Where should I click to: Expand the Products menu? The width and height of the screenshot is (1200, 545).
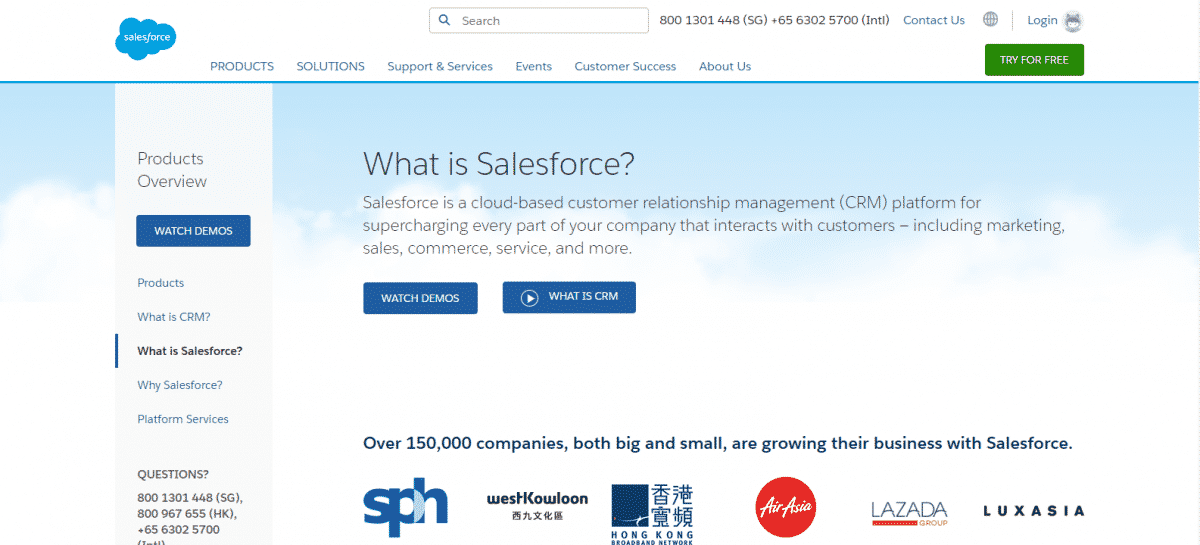(x=242, y=66)
